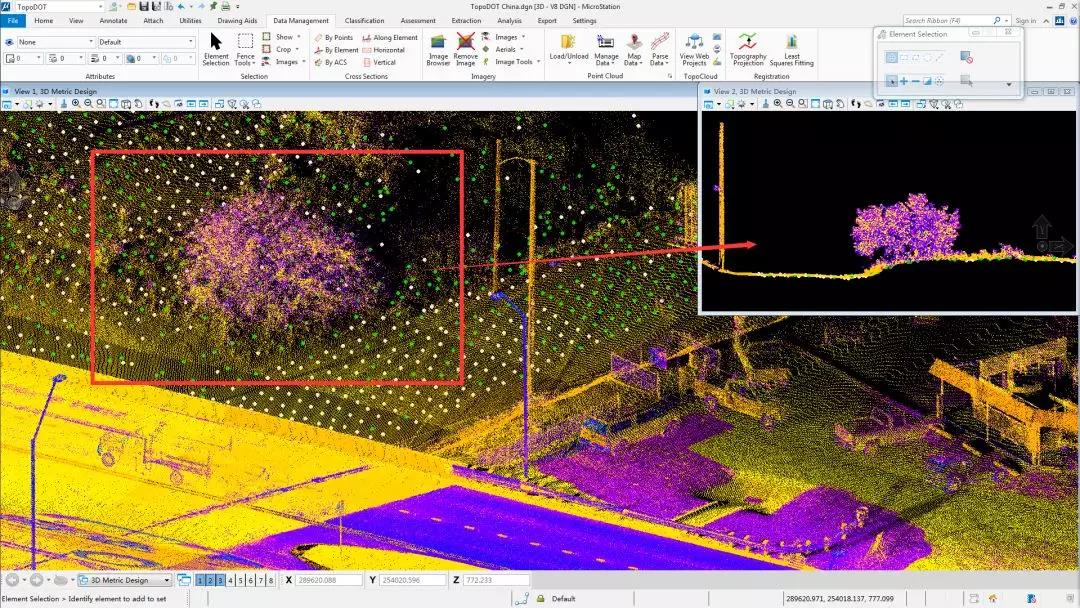This screenshot has width=1080, height=608.
Task: Click the Add mode plus icon in Element Selection
Action: pyautogui.click(x=904, y=81)
